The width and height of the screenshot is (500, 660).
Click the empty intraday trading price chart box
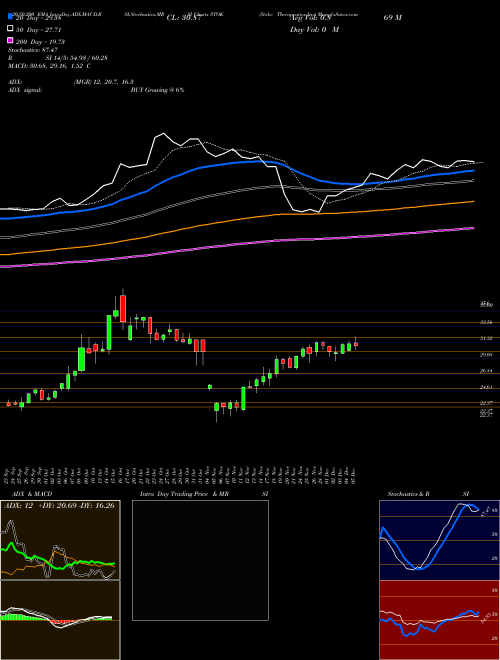click(x=200, y=560)
